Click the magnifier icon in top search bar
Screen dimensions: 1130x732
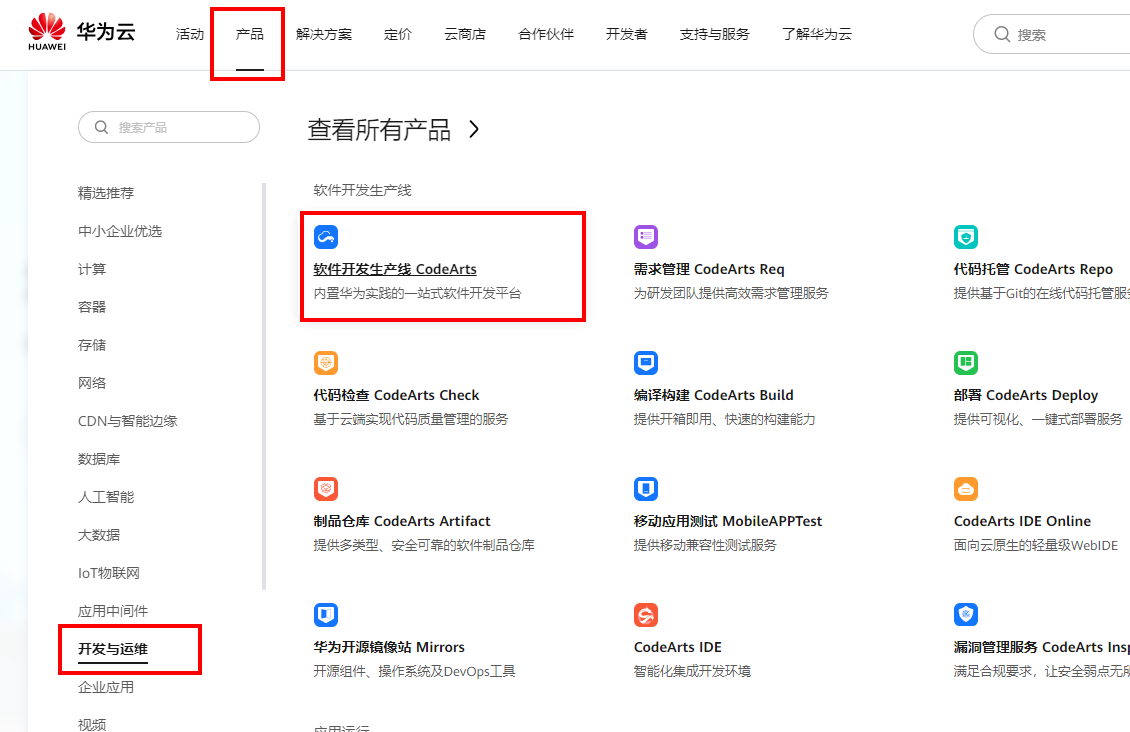1002,34
